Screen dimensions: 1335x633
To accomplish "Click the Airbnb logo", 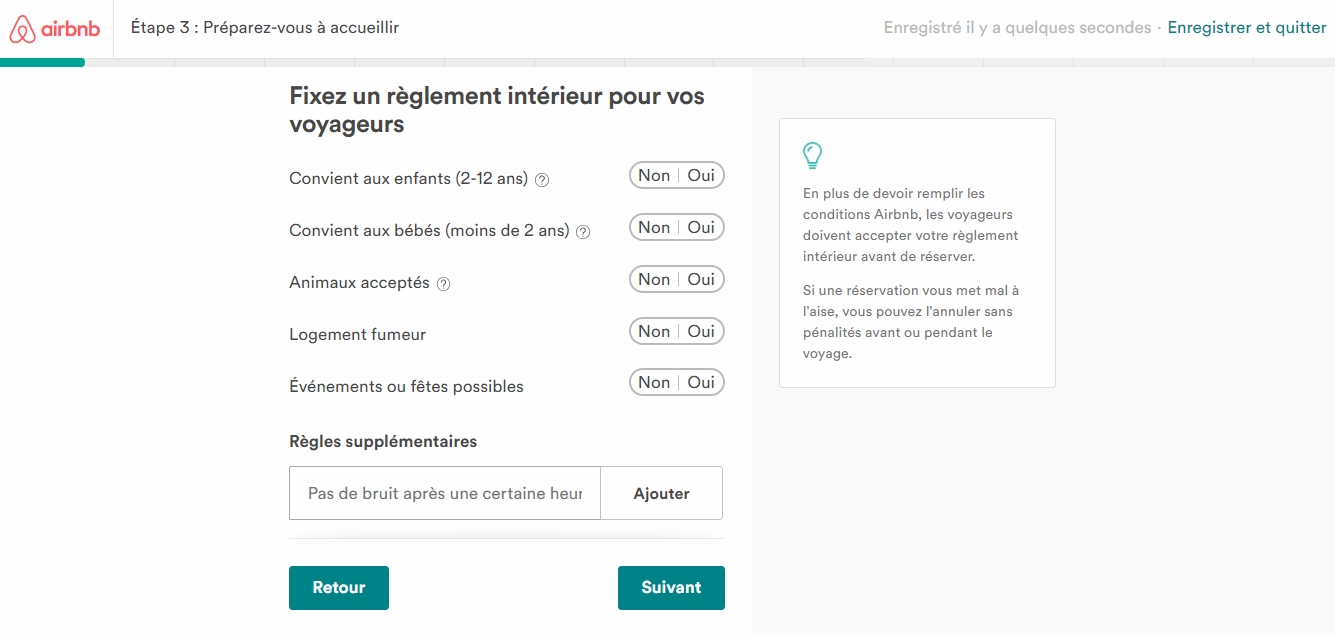I will pos(55,29).
